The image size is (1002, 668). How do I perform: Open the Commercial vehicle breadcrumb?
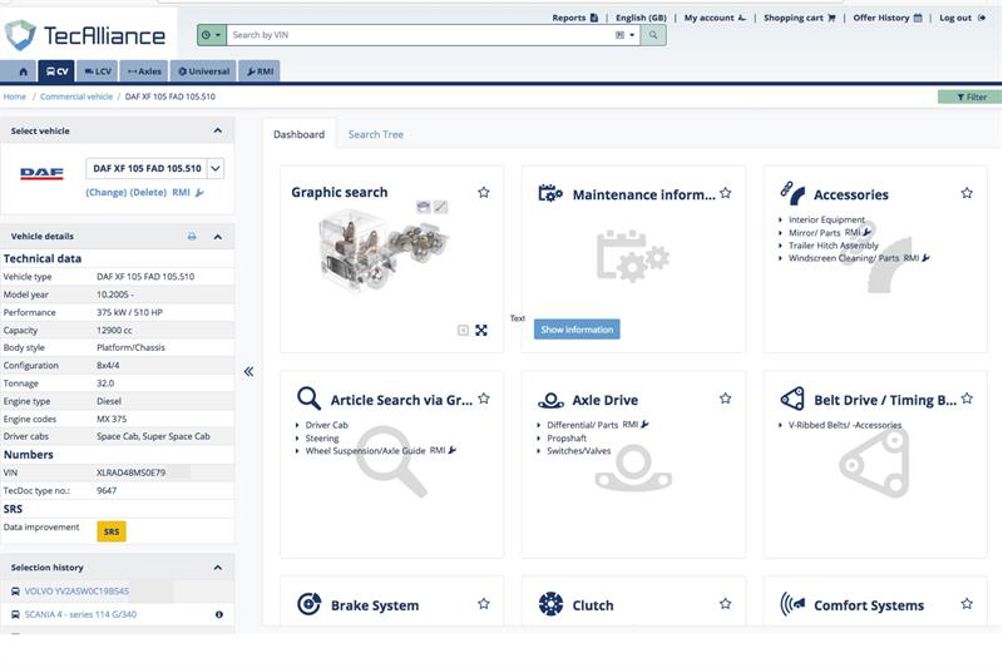[x=76, y=97]
